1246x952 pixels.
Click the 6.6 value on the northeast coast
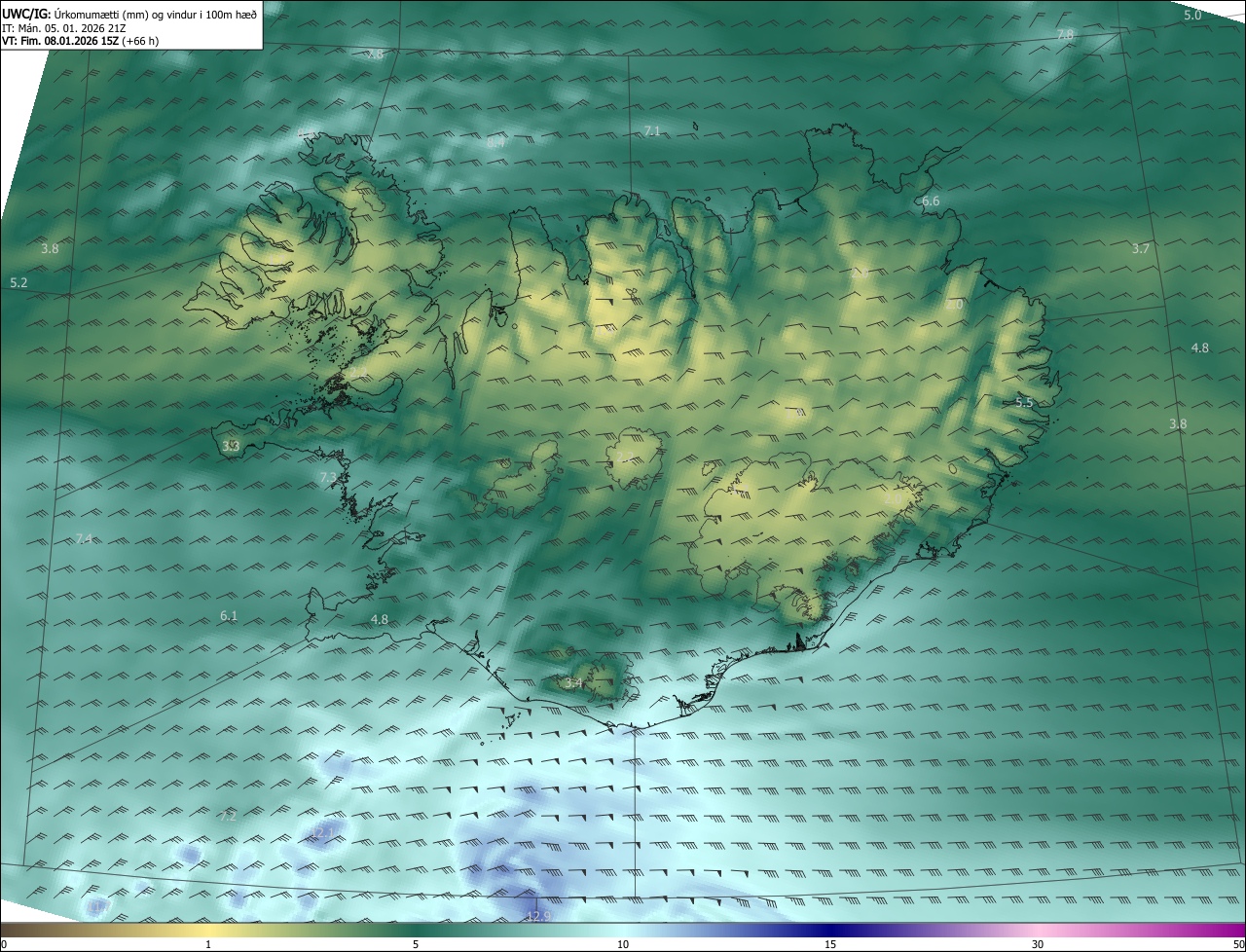click(931, 201)
